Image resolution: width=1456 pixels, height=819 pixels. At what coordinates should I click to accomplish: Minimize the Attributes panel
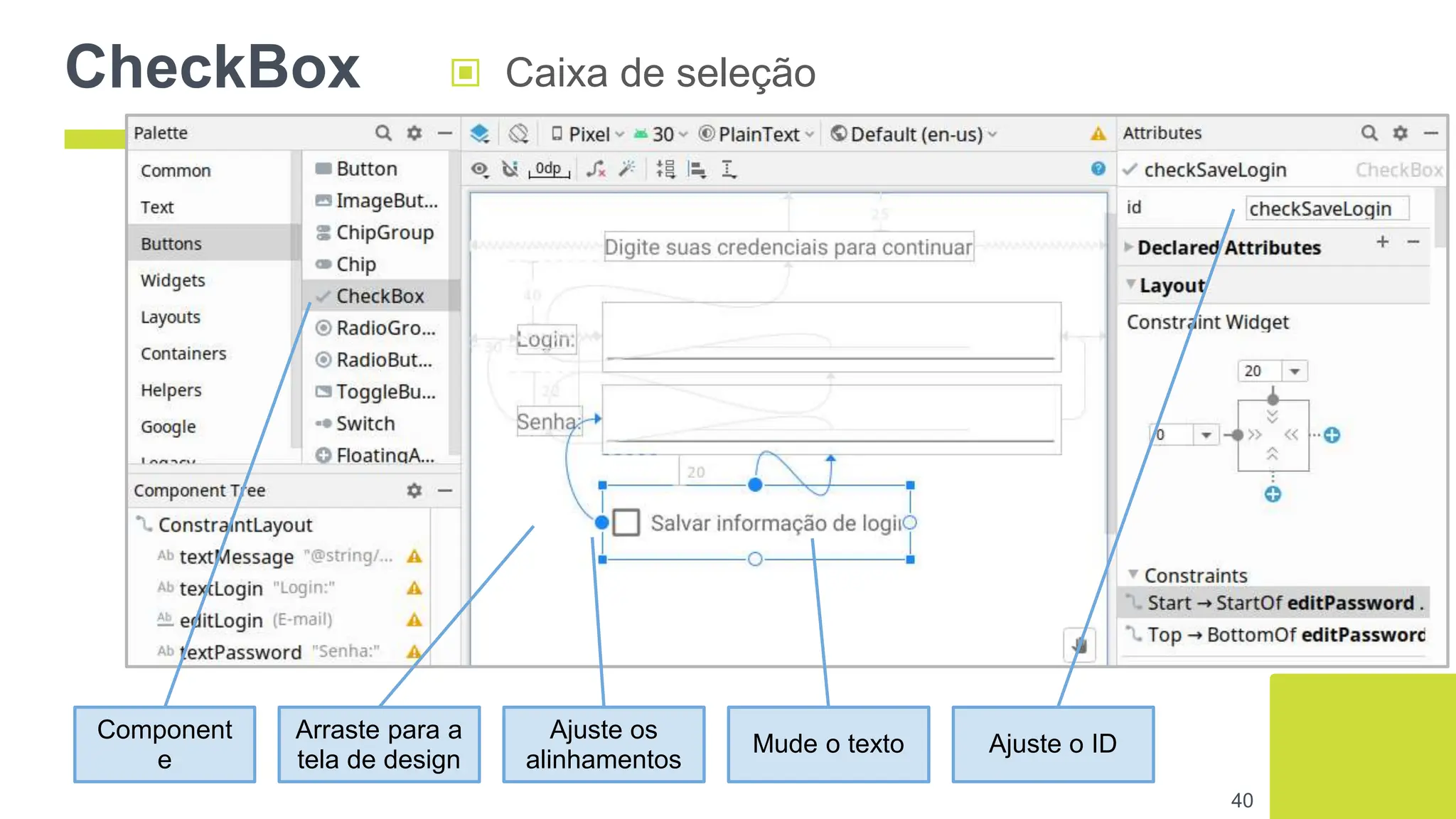pos(1431,133)
